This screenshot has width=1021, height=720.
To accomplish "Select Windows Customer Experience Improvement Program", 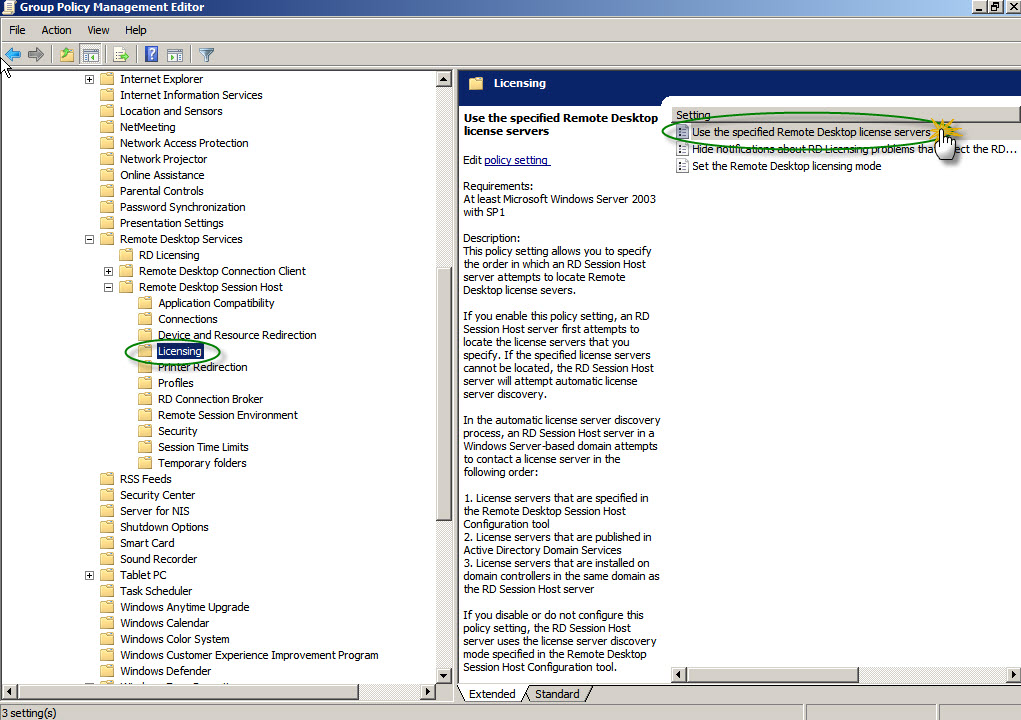I will (x=249, y=655).
